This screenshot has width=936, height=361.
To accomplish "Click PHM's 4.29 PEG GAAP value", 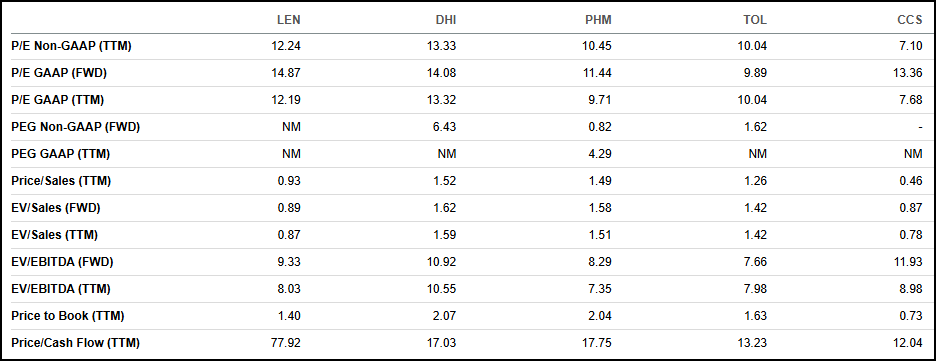I will pyautogui.click(x=601, y=154).
